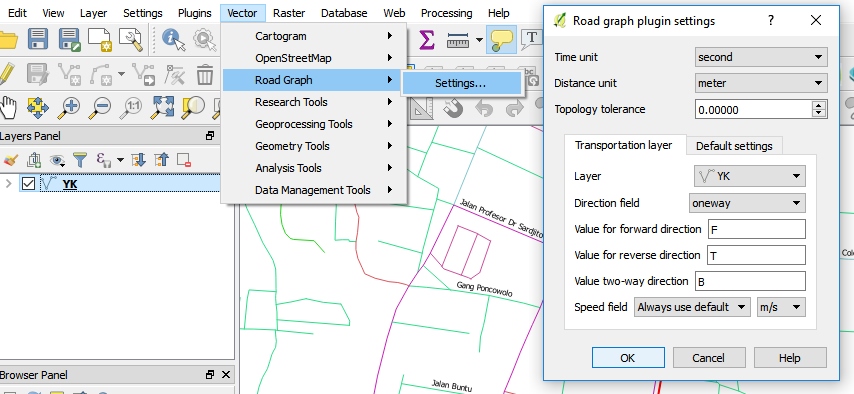The width and height of the screenshot is (854, 394).
Task: Click the dialog's question mark help button
Action: pos(771,21)
